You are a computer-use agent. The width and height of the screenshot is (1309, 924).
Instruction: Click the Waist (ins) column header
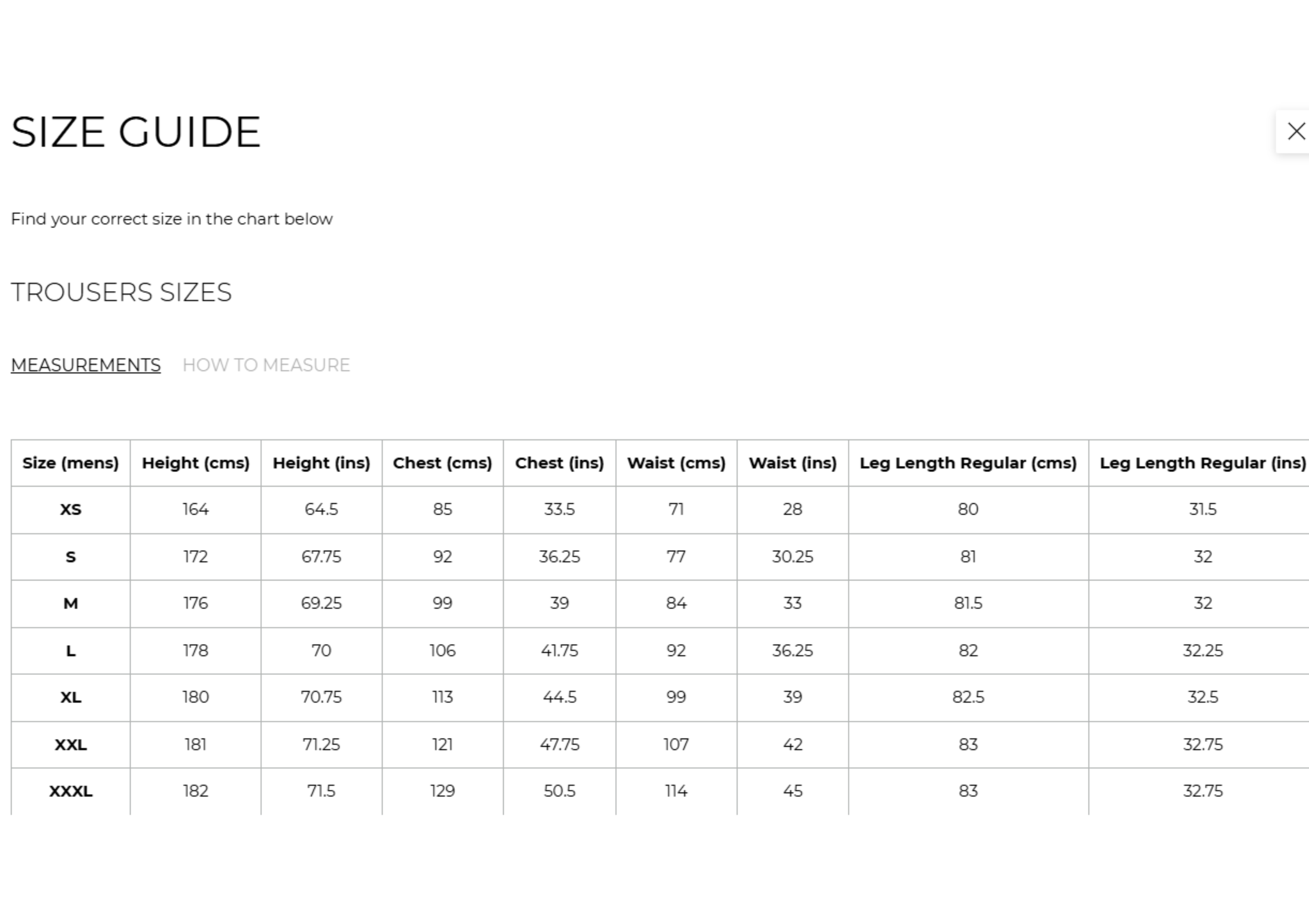pos(793,463)
